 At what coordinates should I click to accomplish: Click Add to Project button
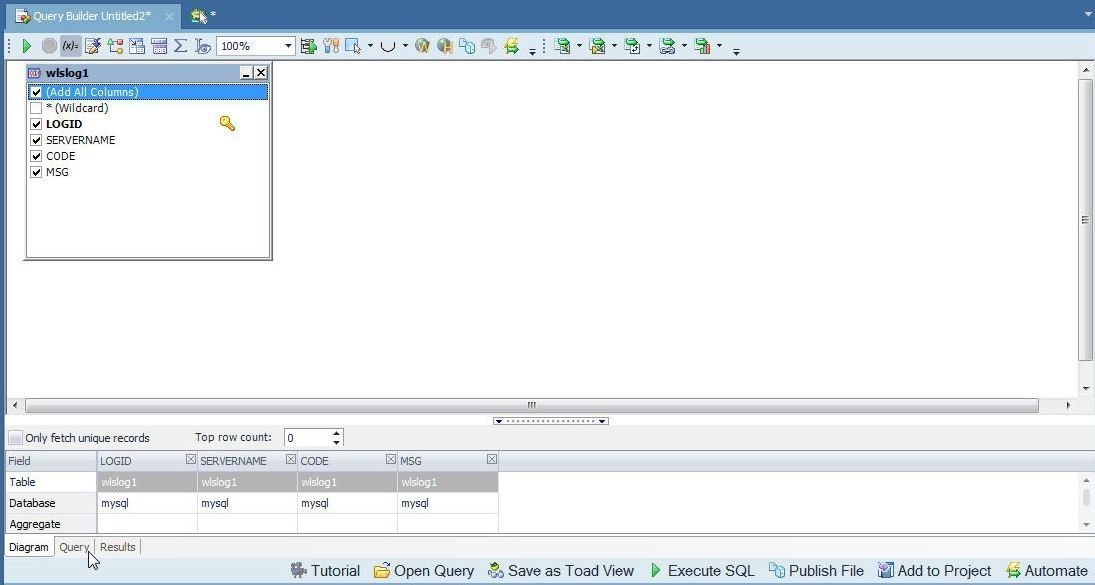tap(934, 570)
